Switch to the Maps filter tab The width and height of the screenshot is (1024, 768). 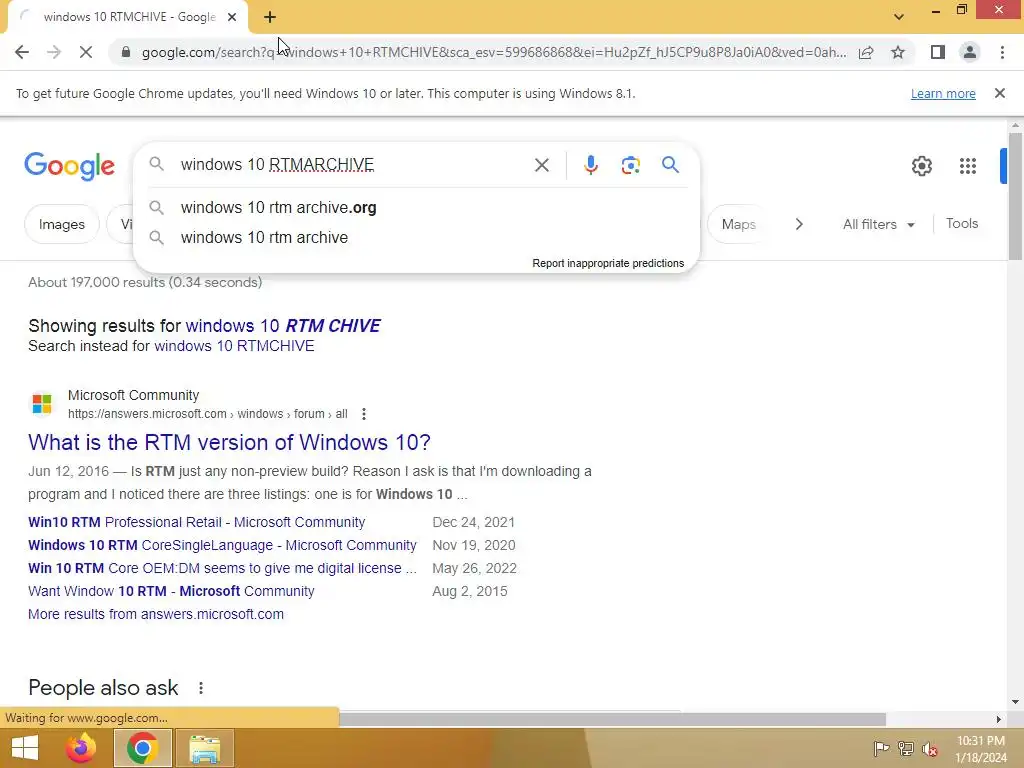pos(739,224)
